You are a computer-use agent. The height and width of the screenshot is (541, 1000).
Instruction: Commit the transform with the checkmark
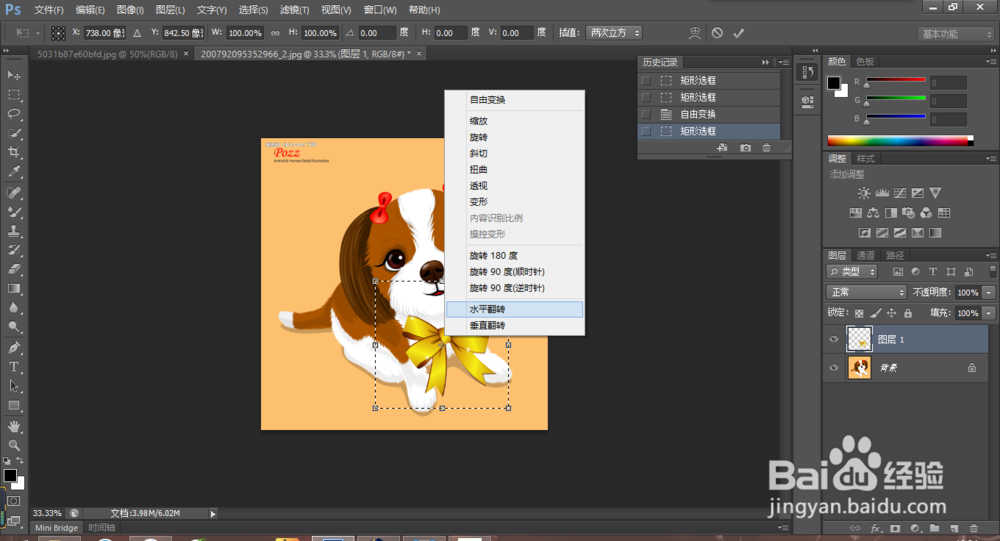point(739,33)
